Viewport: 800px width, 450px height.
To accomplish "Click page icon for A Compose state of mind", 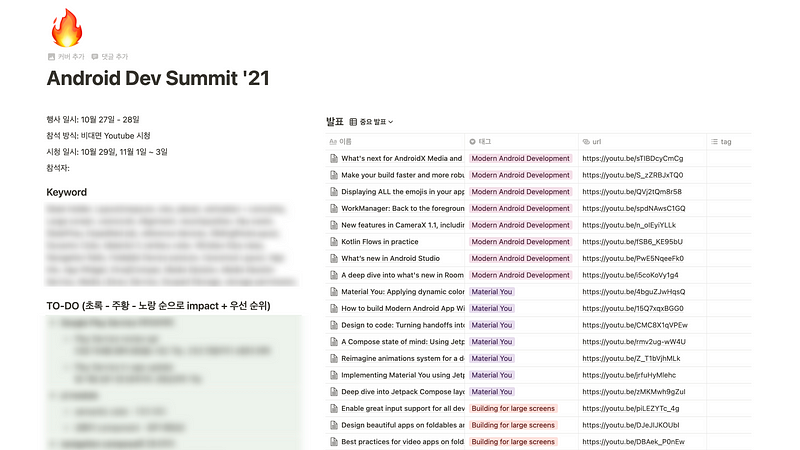I will [334, 342].
